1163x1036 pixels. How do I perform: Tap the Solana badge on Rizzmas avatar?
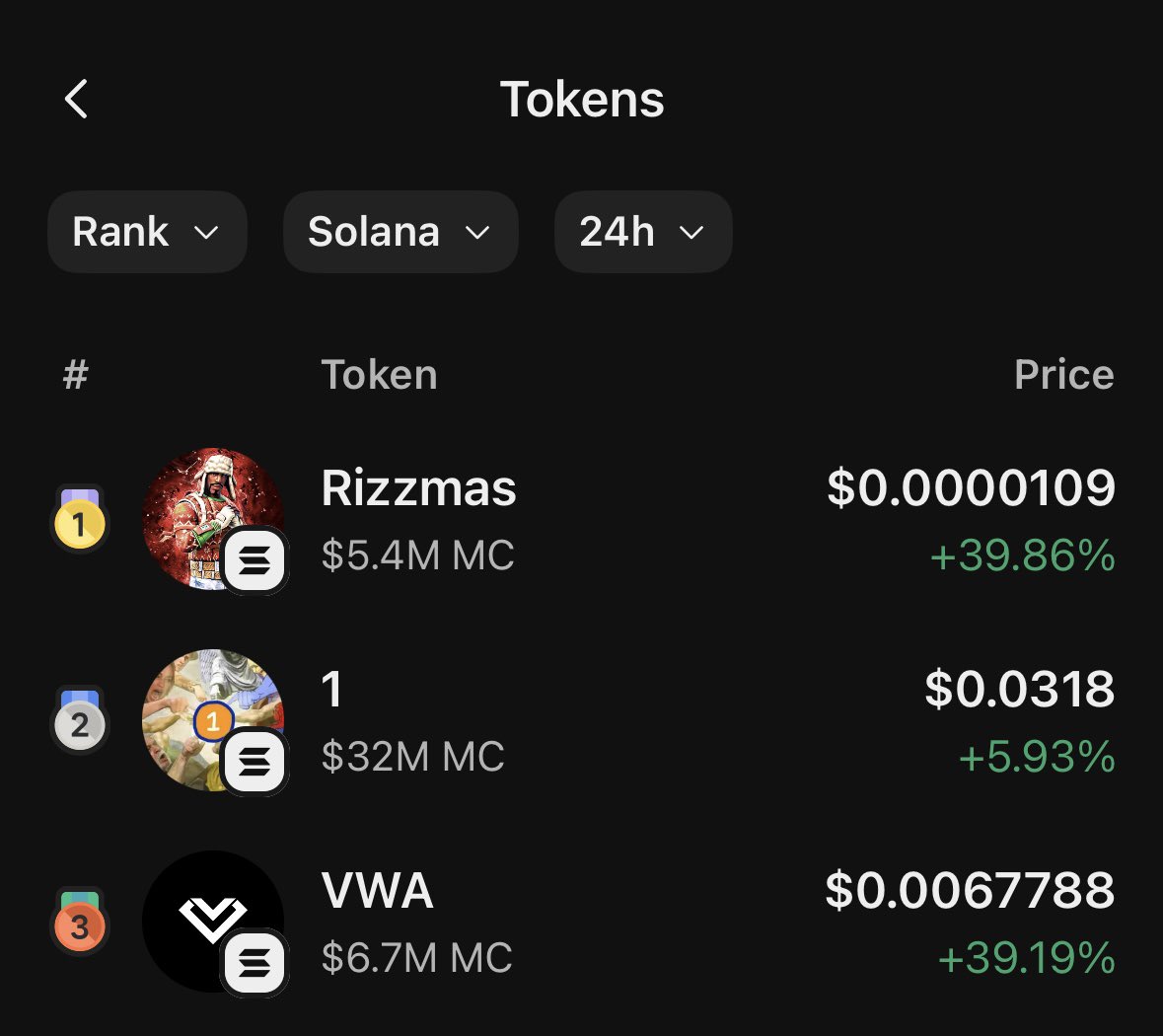click(x=254, y=561)
